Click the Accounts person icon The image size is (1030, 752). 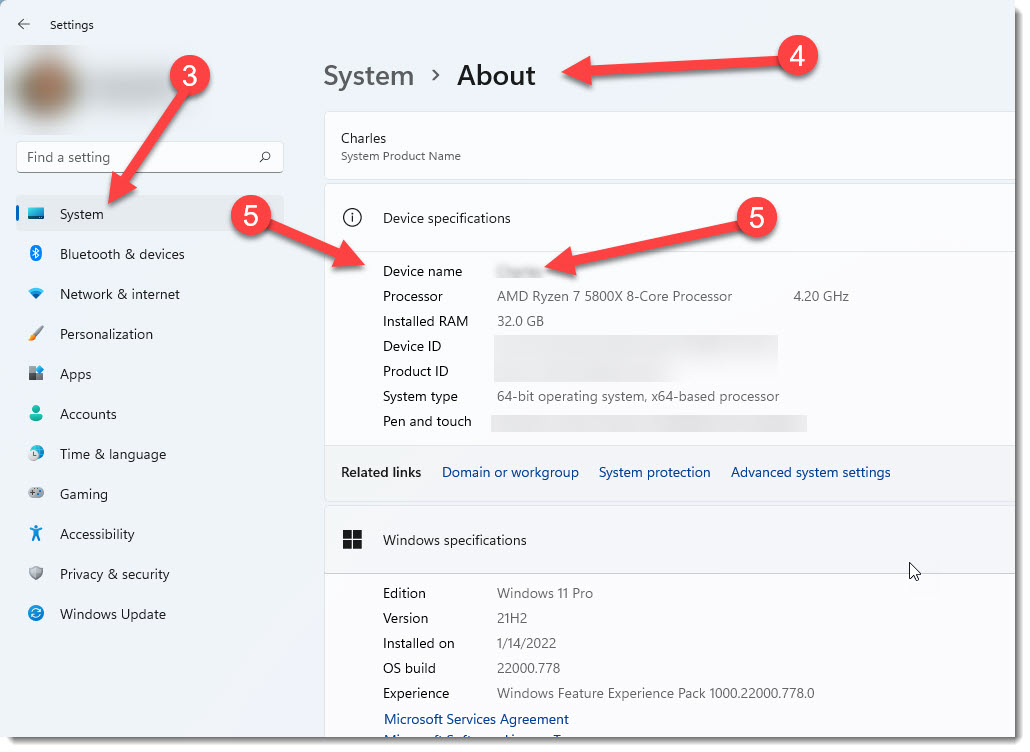(x=36, y=414)
